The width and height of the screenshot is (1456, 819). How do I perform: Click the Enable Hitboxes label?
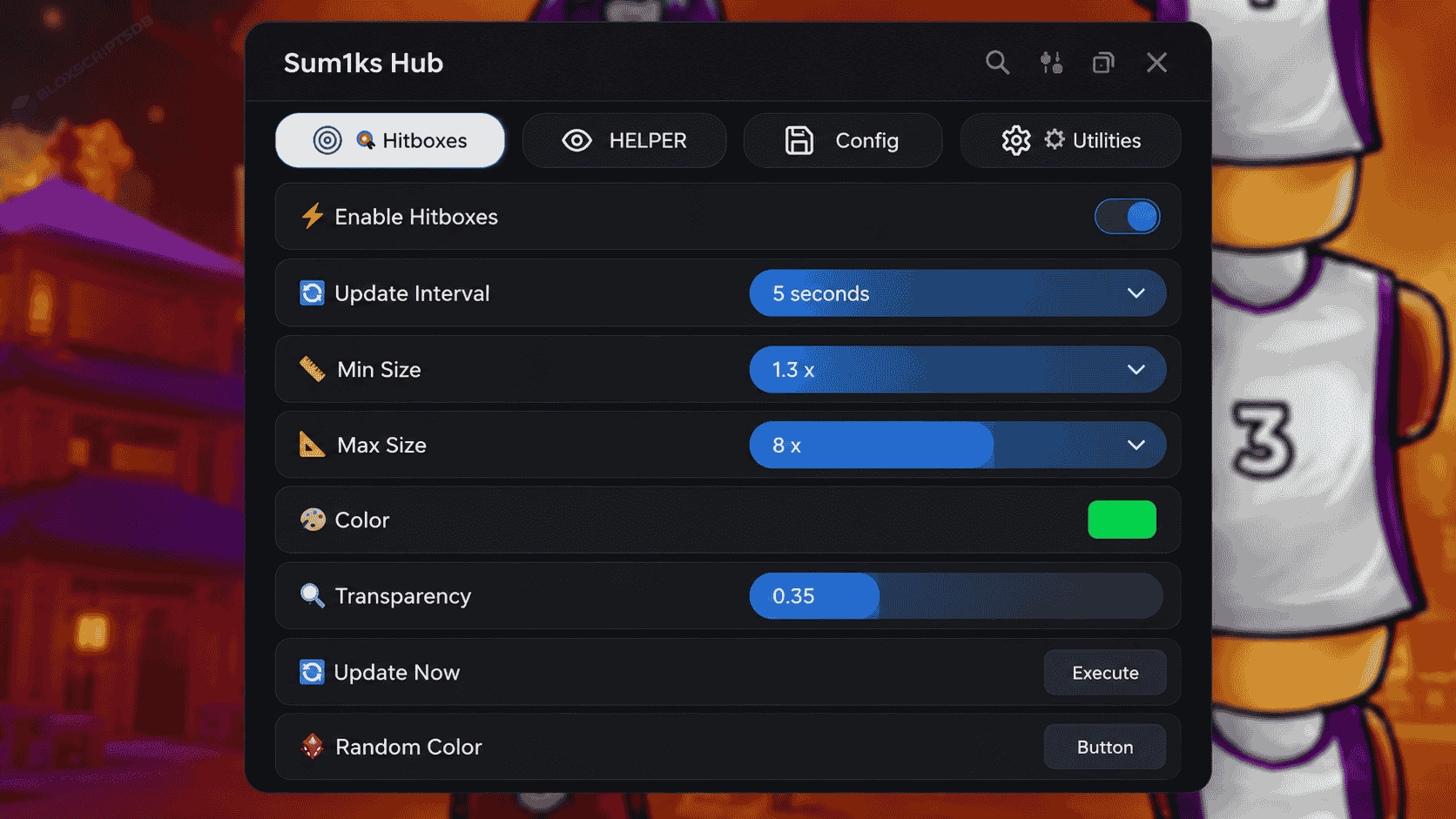tap(416, 217)
